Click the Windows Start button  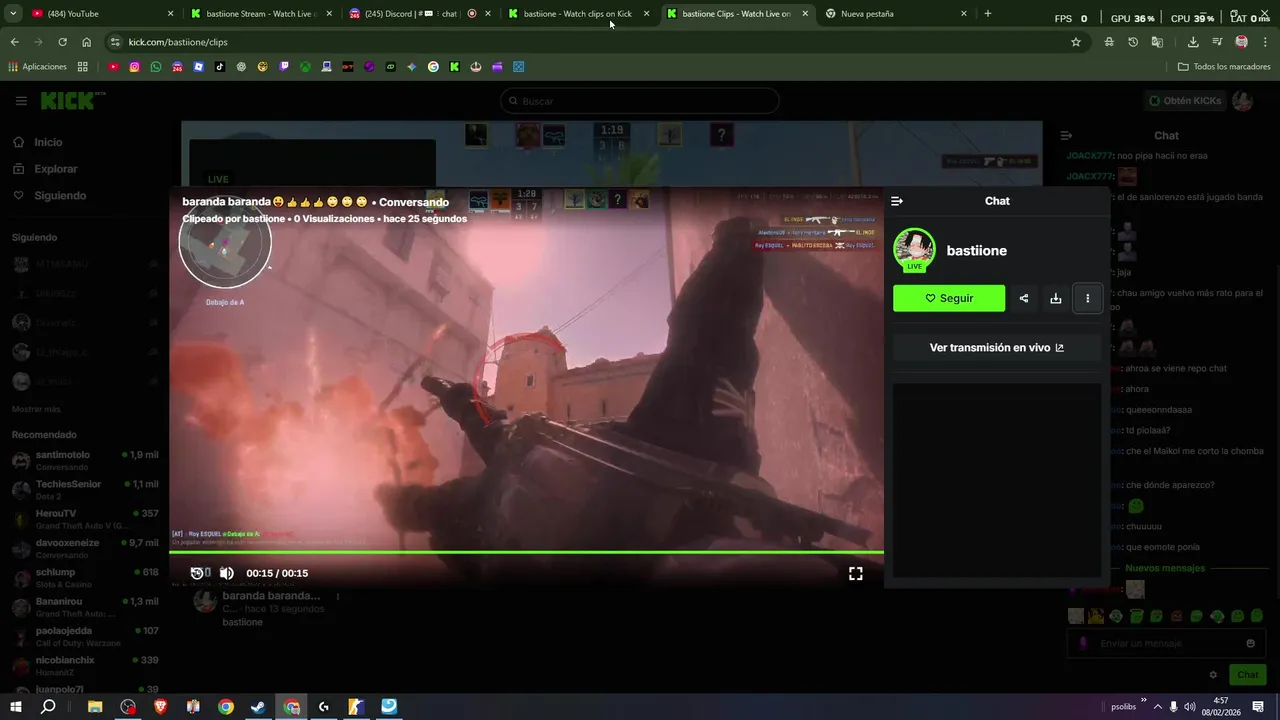point(16,707)
